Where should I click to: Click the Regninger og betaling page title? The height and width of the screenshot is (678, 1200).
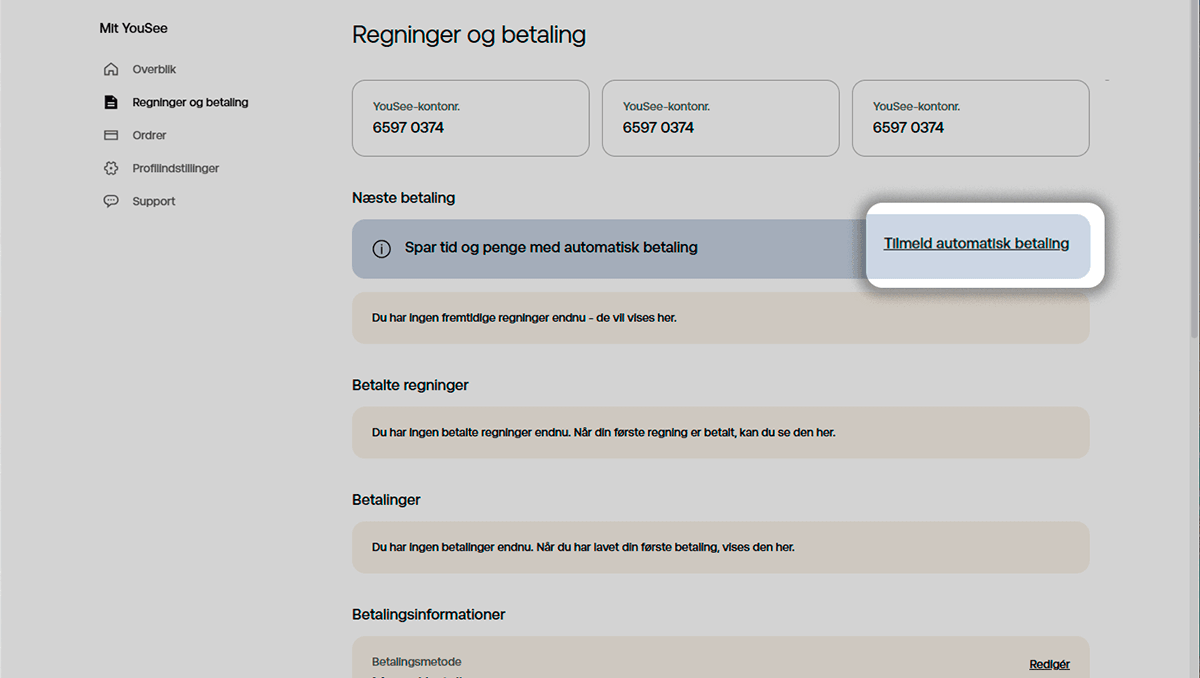pyautogui.click(x=468, y=34)
